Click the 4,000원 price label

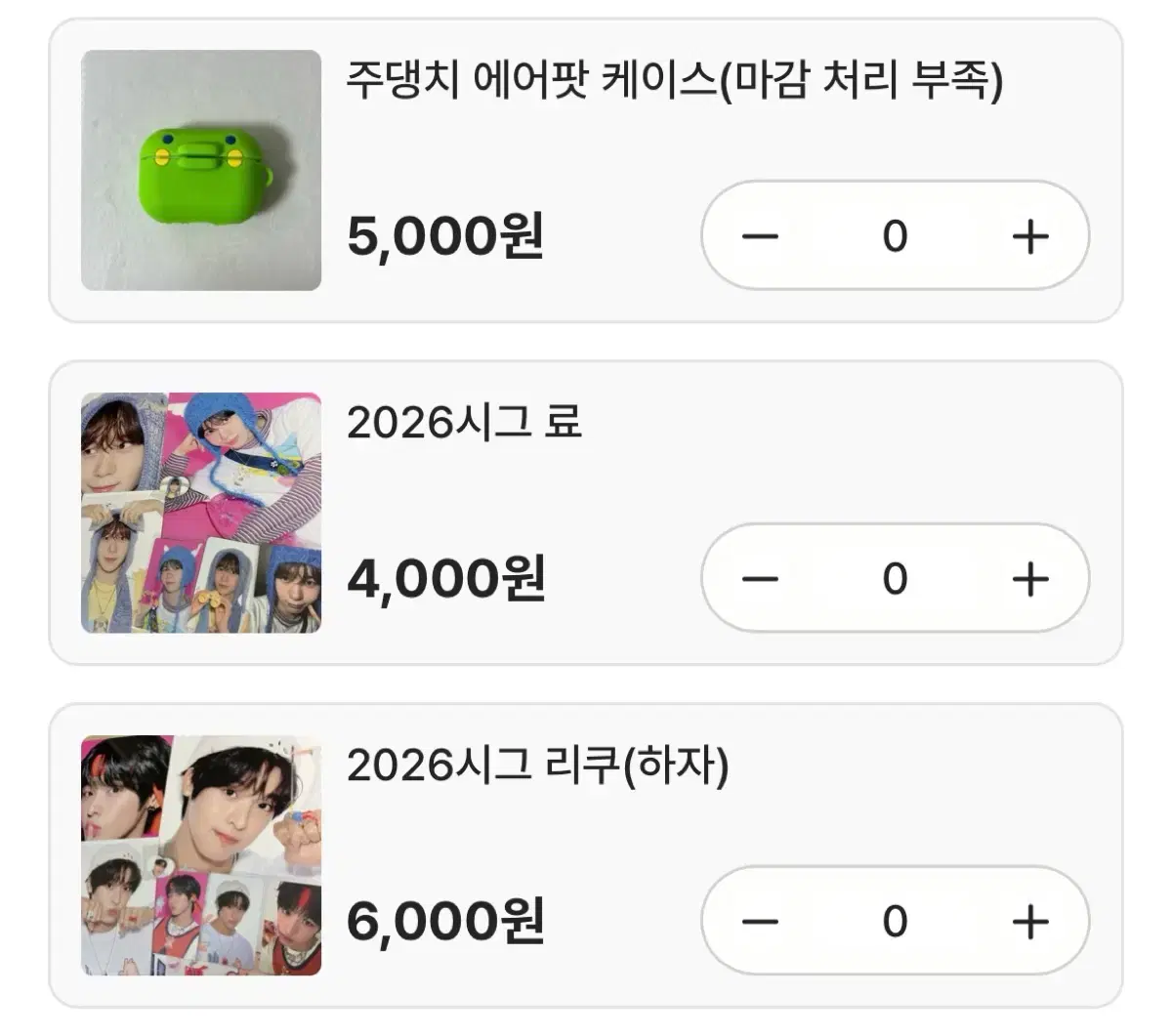coord(445,580)
